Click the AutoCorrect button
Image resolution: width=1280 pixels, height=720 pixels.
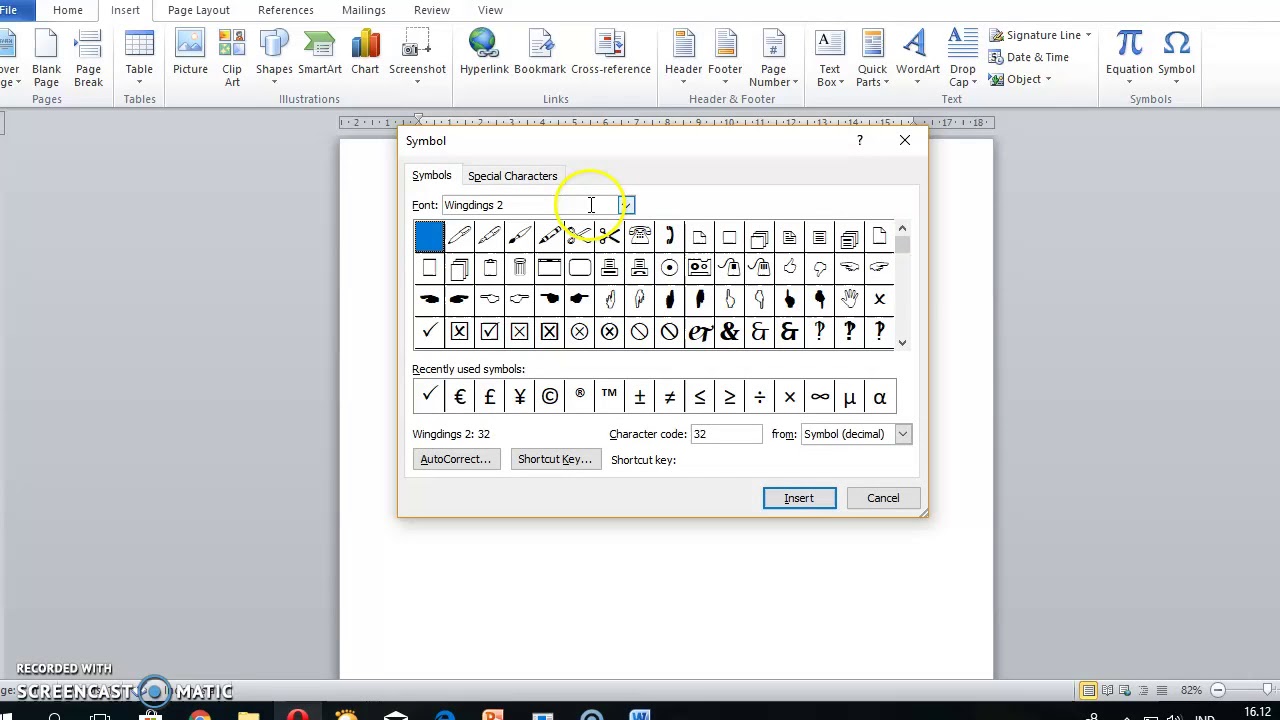[455, 459]
